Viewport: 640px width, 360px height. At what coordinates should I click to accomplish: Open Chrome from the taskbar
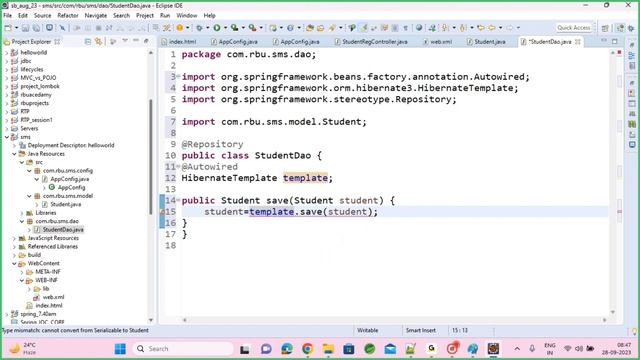coord(307,349)
